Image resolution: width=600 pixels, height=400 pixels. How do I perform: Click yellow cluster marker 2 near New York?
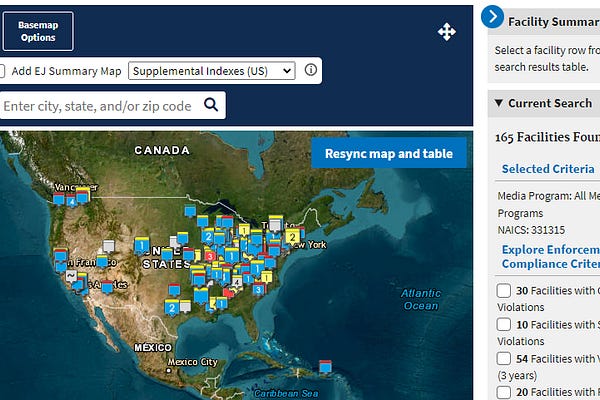pos(292,237)
